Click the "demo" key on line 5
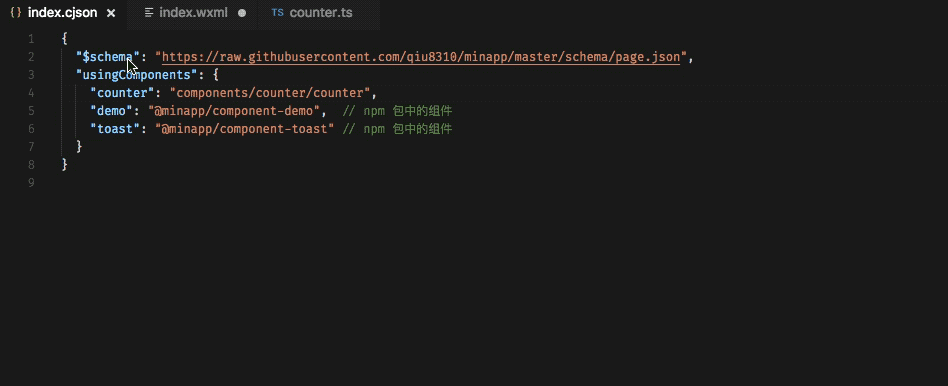This screenshot has width=948, height=386. point(111,111)
